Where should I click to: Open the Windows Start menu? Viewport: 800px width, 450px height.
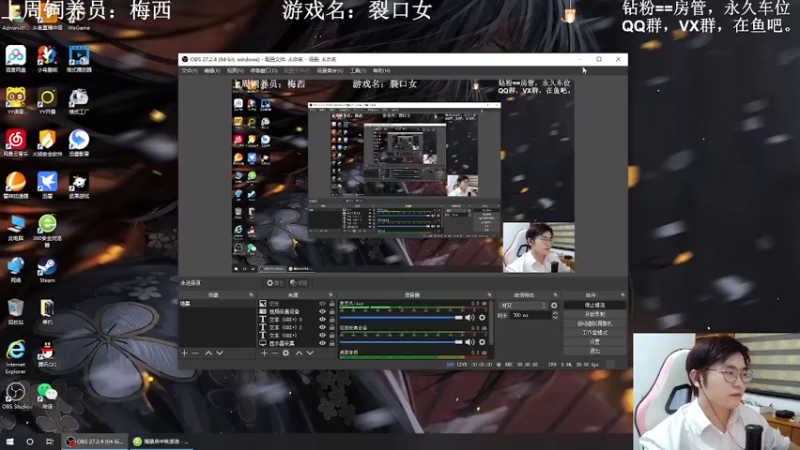click(10, 441)
